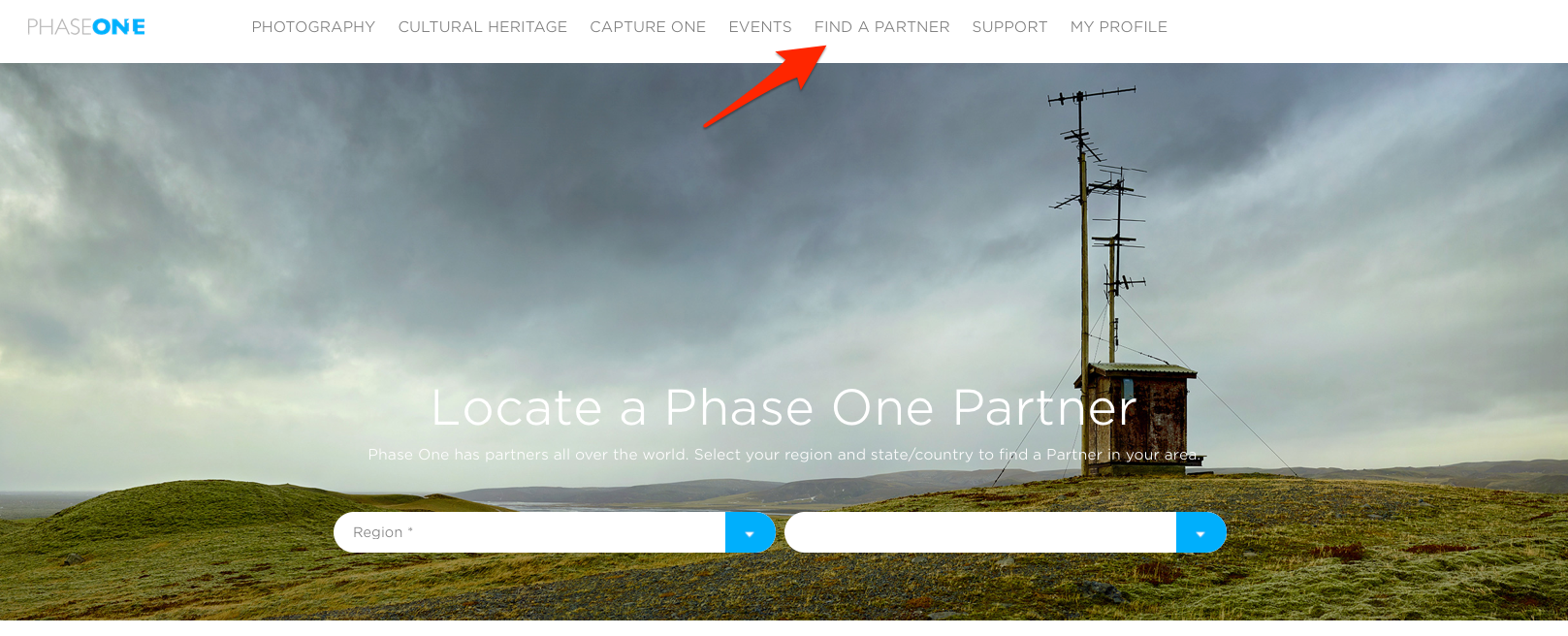
Task: Click the red arrow annotation
Action: pos(765,86)
